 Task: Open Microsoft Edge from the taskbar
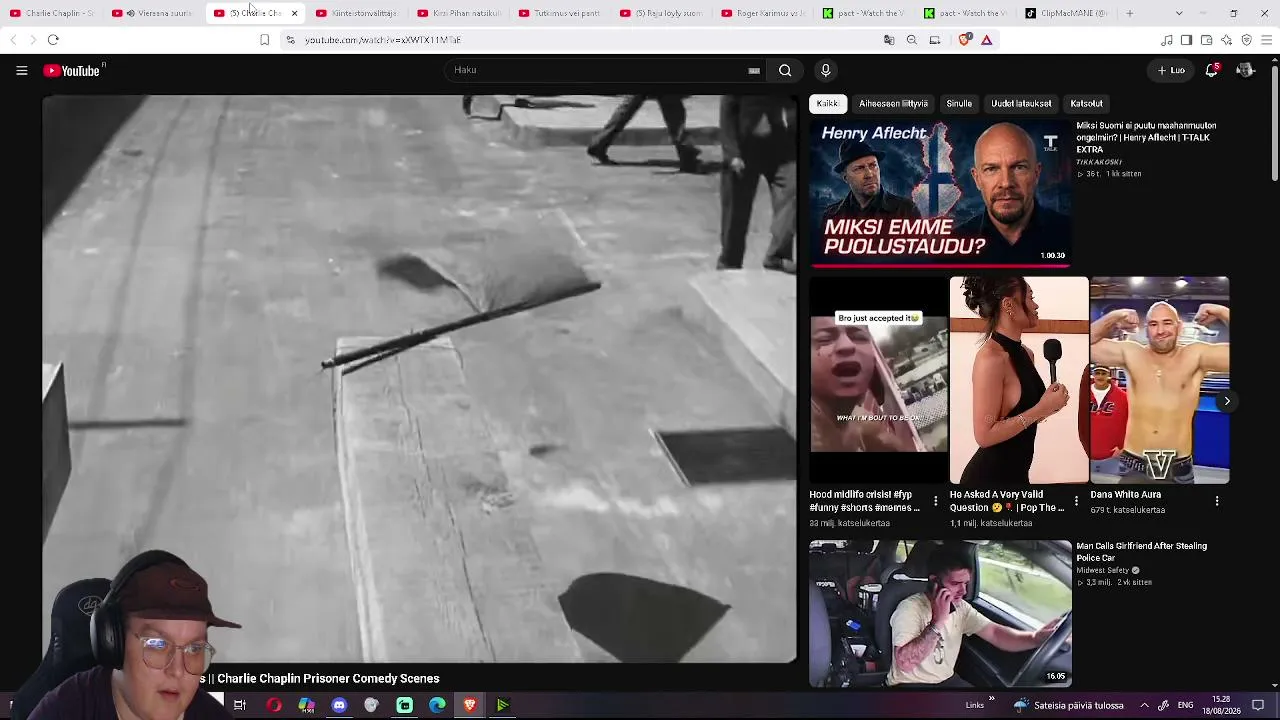[437, 705]
